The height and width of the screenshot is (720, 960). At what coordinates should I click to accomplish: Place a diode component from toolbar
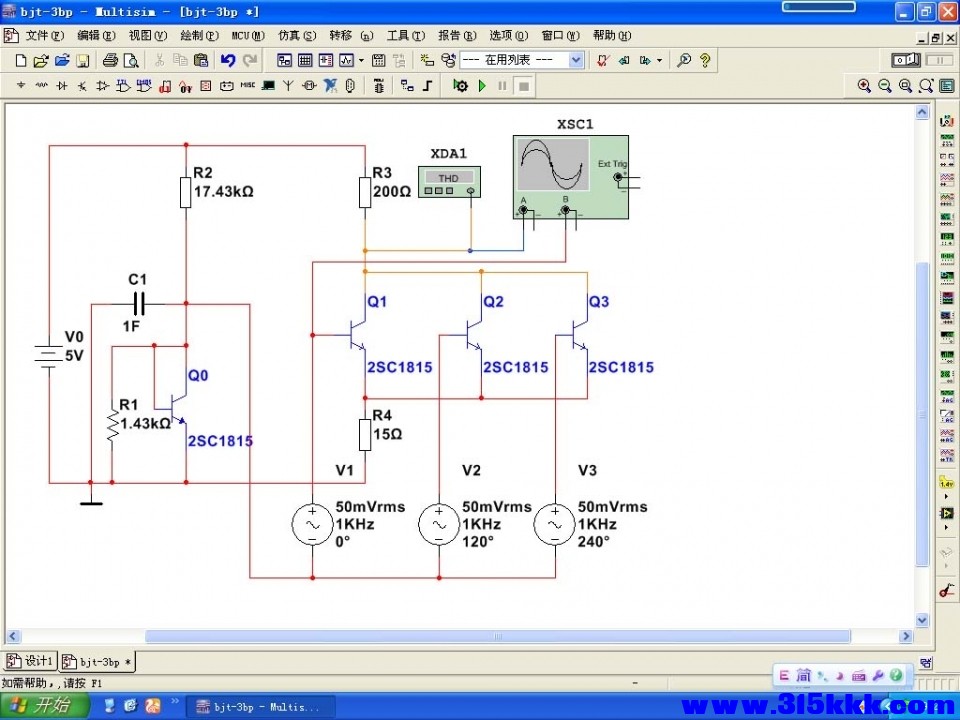tap(62, 86)
